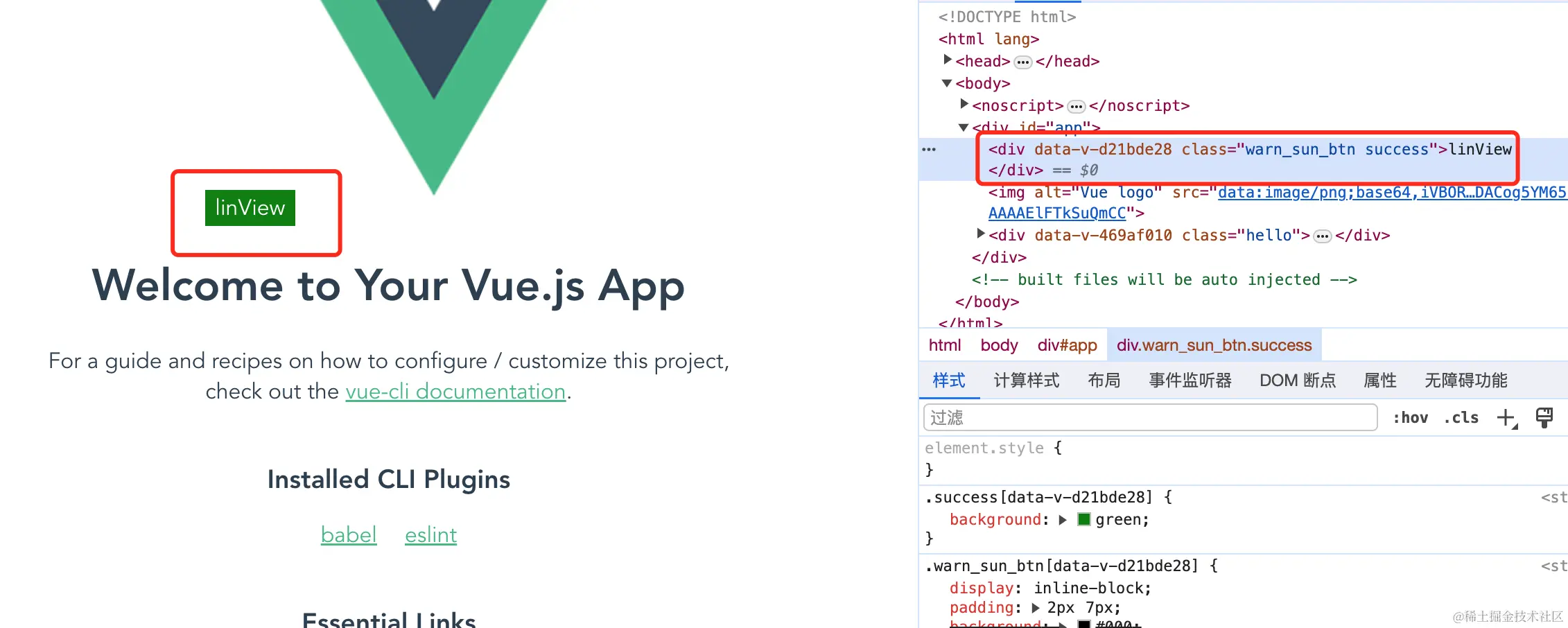Image resolution: width=1568 pixels, height=628 pixels.
Task: Click the ellipsis badge inside the head tag
Action: pyautogui.click(x=1023, y=62)
